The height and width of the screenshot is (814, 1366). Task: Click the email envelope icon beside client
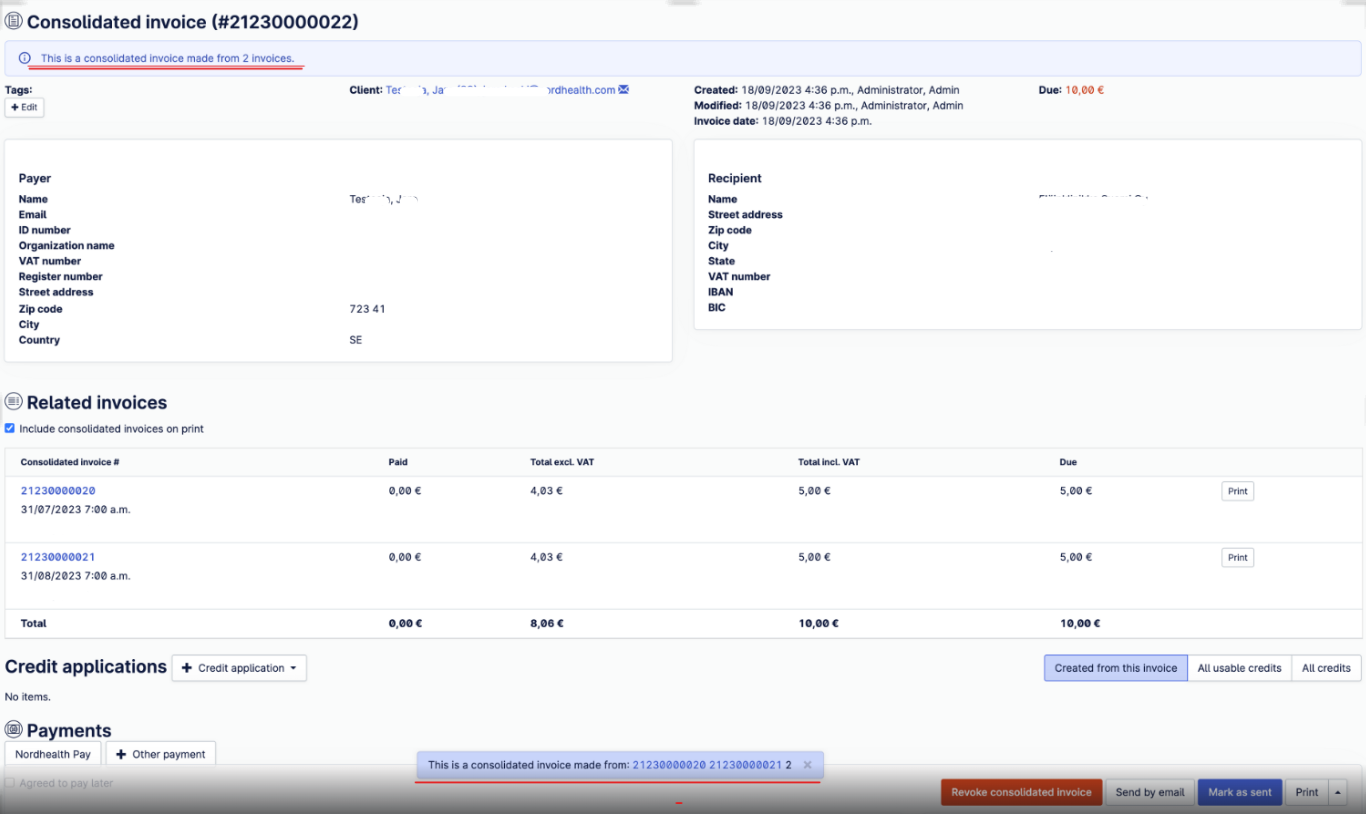click(x=624, y=90)
